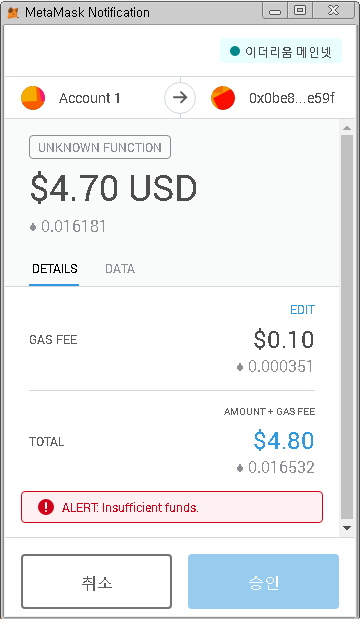Click the Ethereum symbol beside 0.016181

point(34,227)
